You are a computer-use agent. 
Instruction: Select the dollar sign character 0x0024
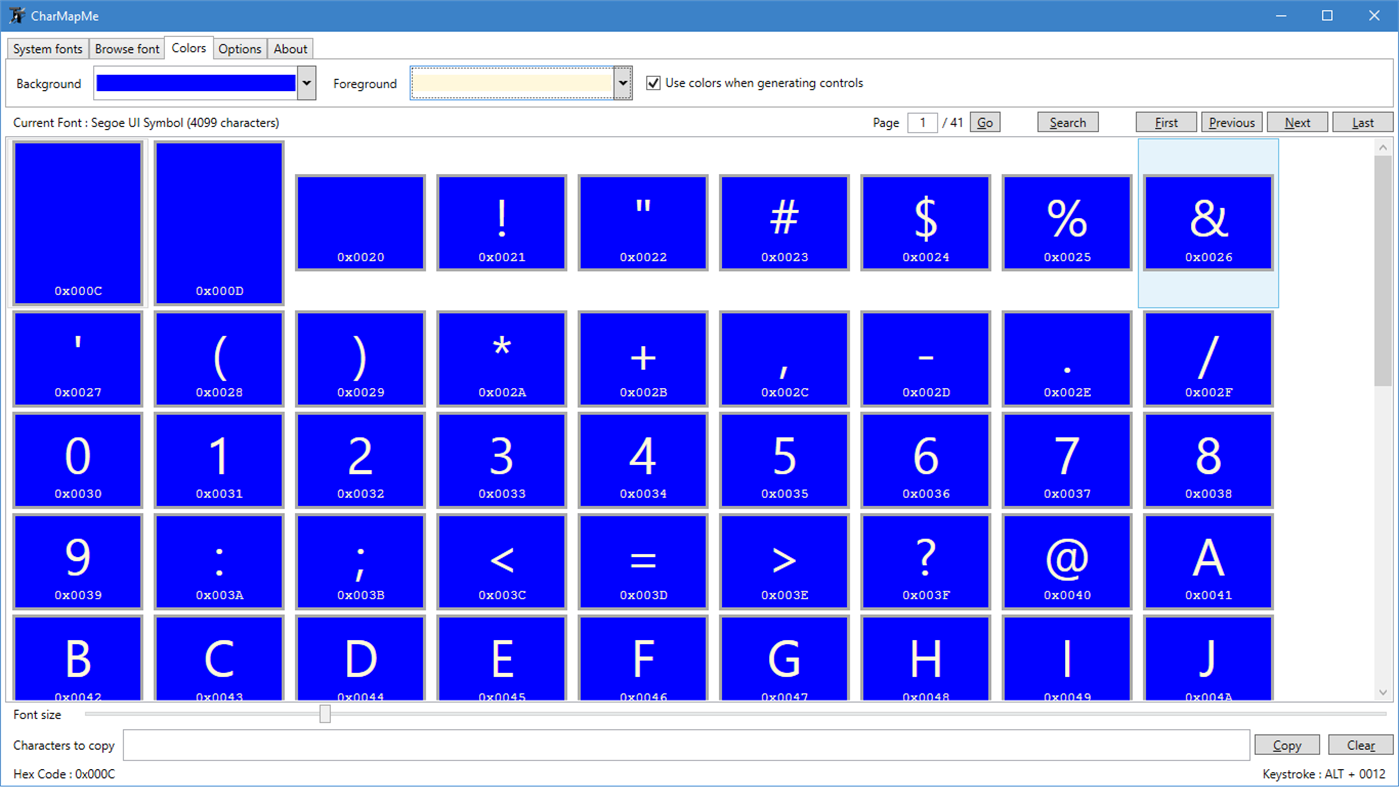click(925, 222)
